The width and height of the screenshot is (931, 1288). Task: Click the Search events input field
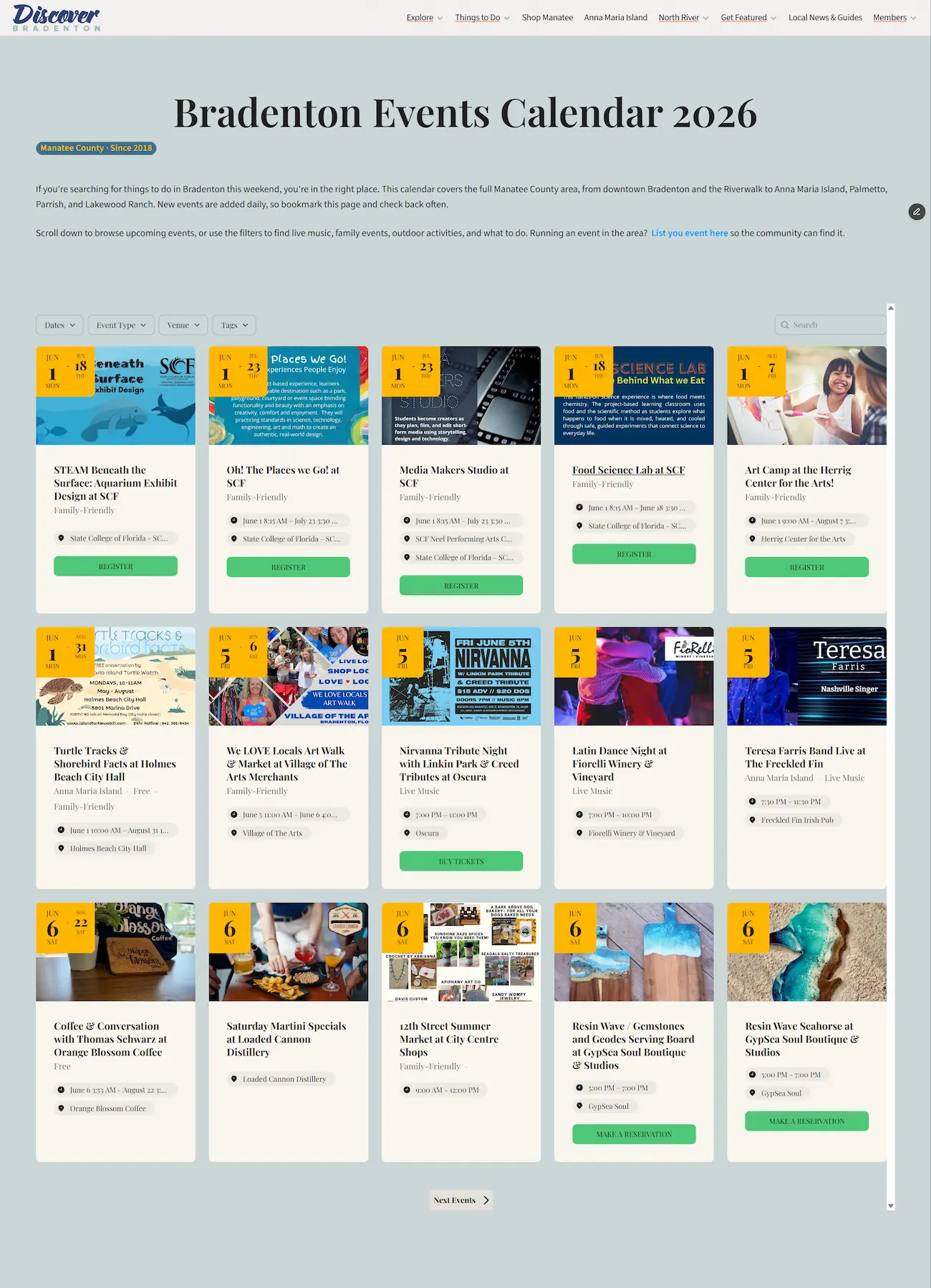831,325
